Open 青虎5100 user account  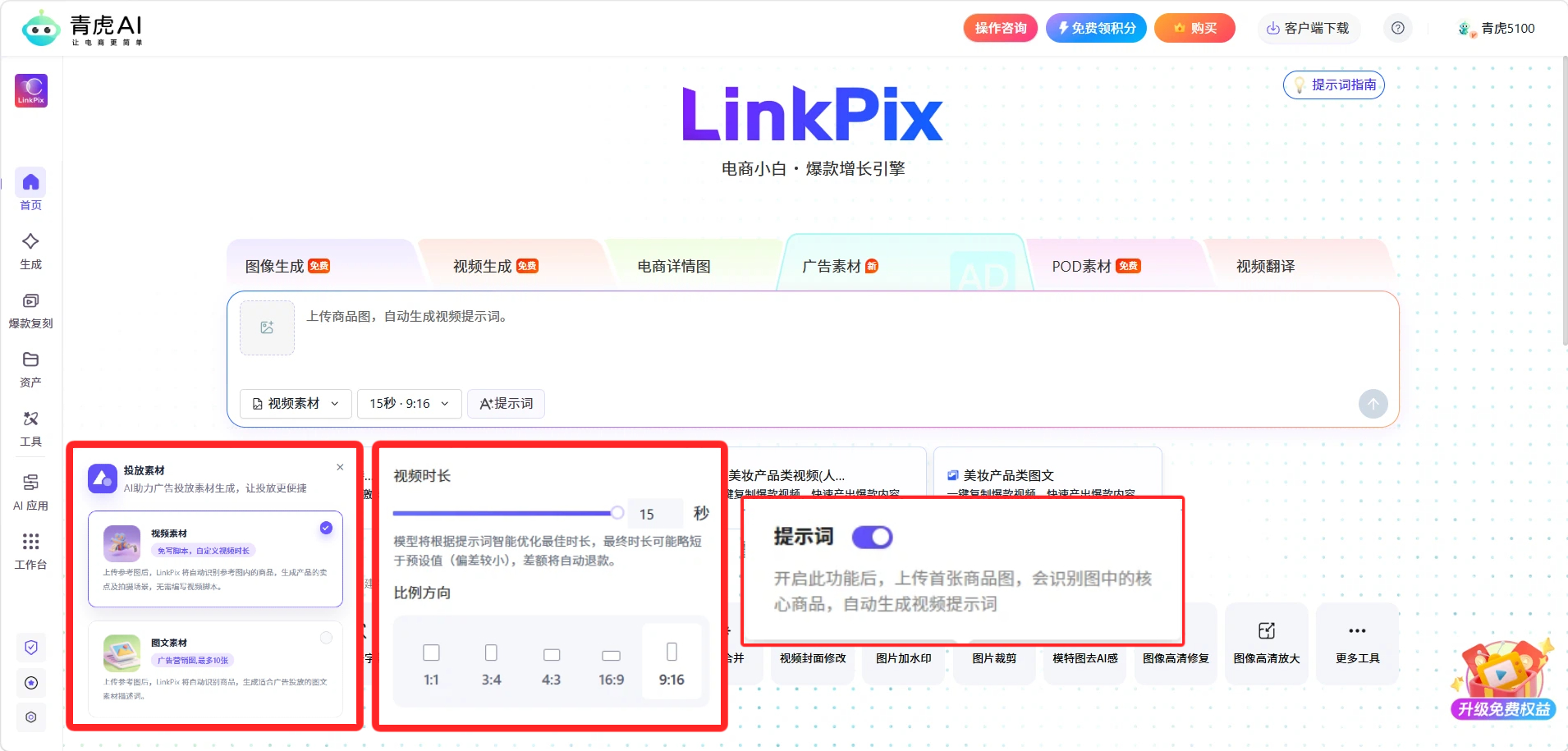click(1497, 28)
